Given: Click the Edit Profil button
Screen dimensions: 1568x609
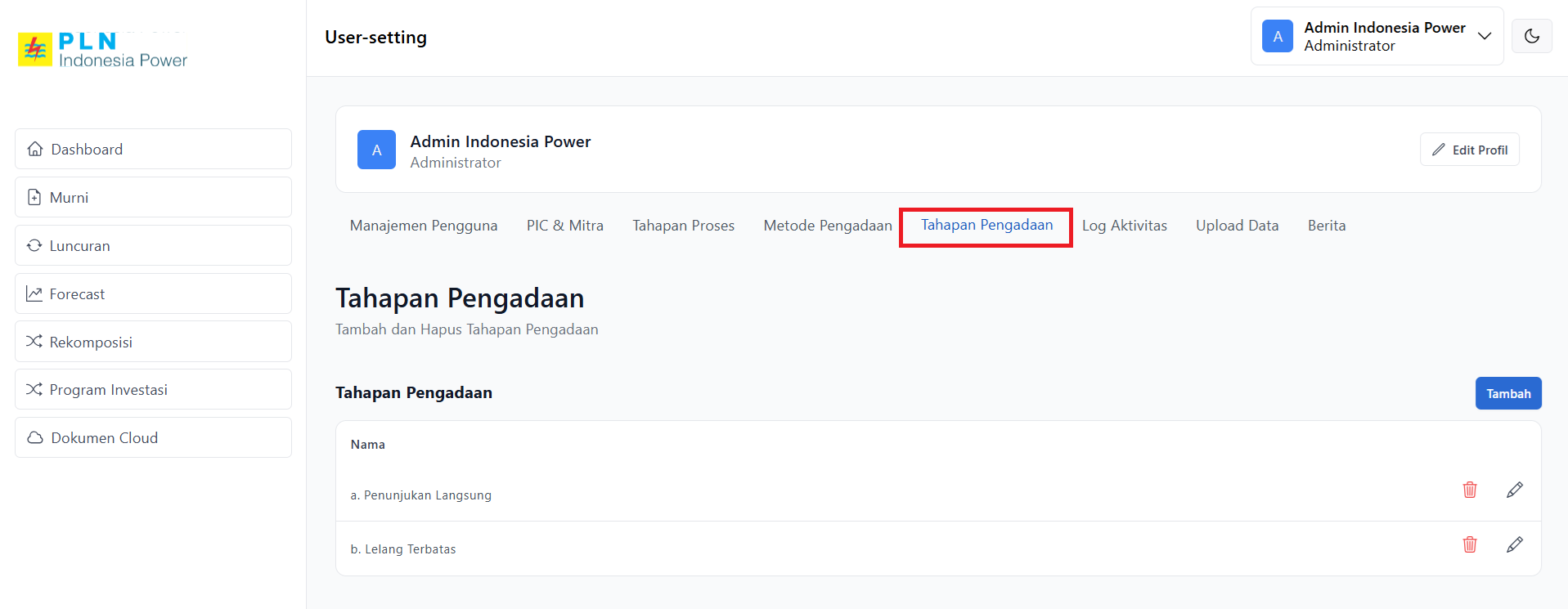Looking at the screenshot, I should pyautogui.click(x=1469, y=150).
